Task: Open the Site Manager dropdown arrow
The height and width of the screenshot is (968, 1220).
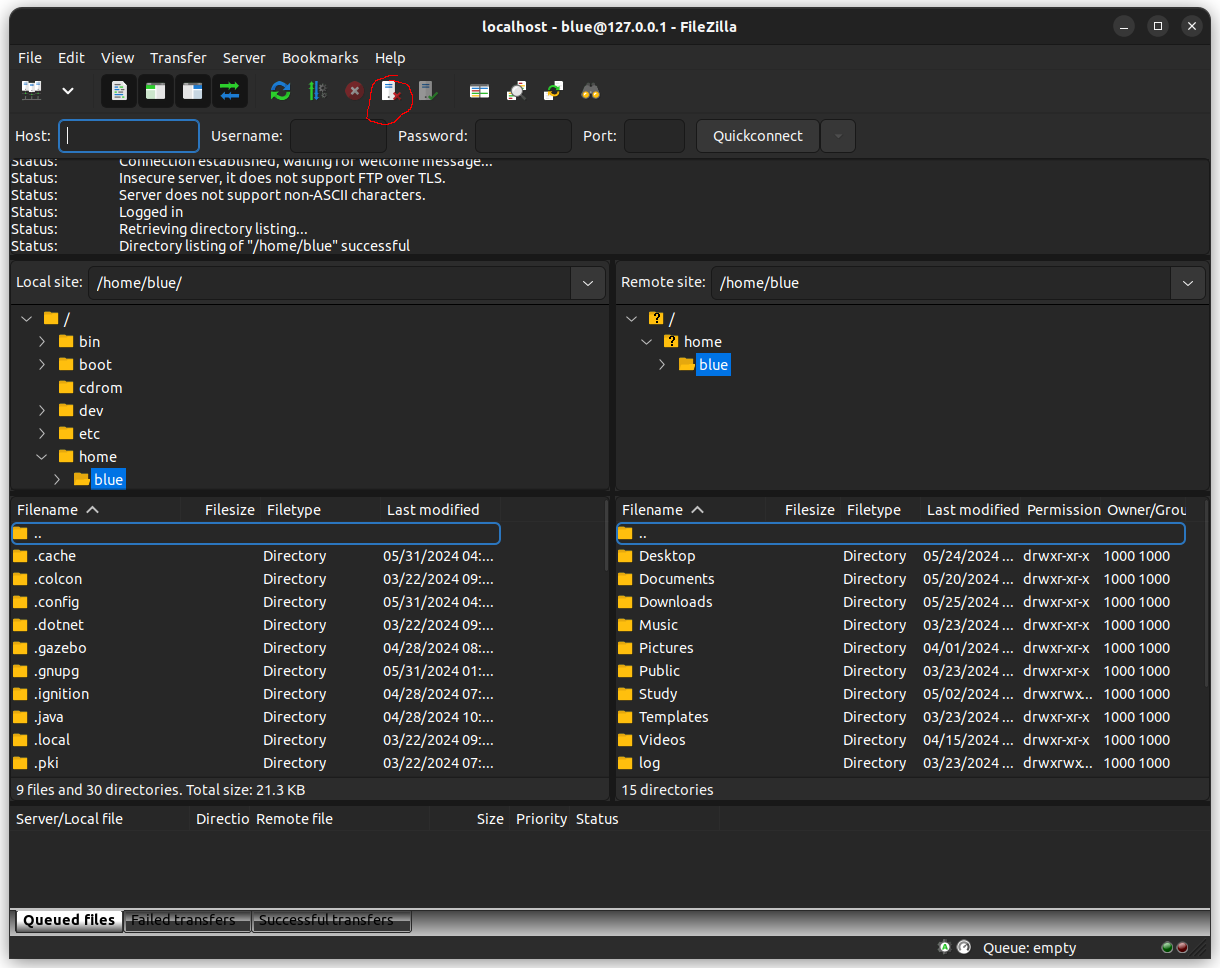Action: pyautogui.click(x=68, y=91)
